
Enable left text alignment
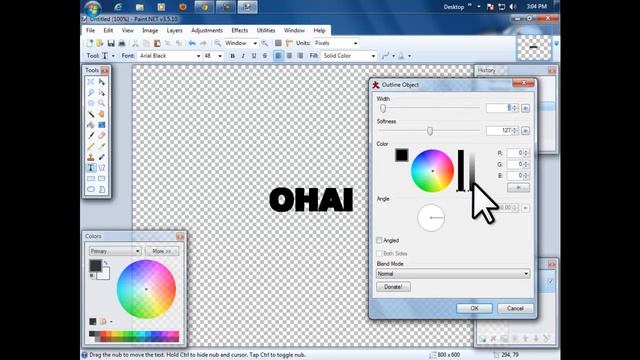[278, 56]
